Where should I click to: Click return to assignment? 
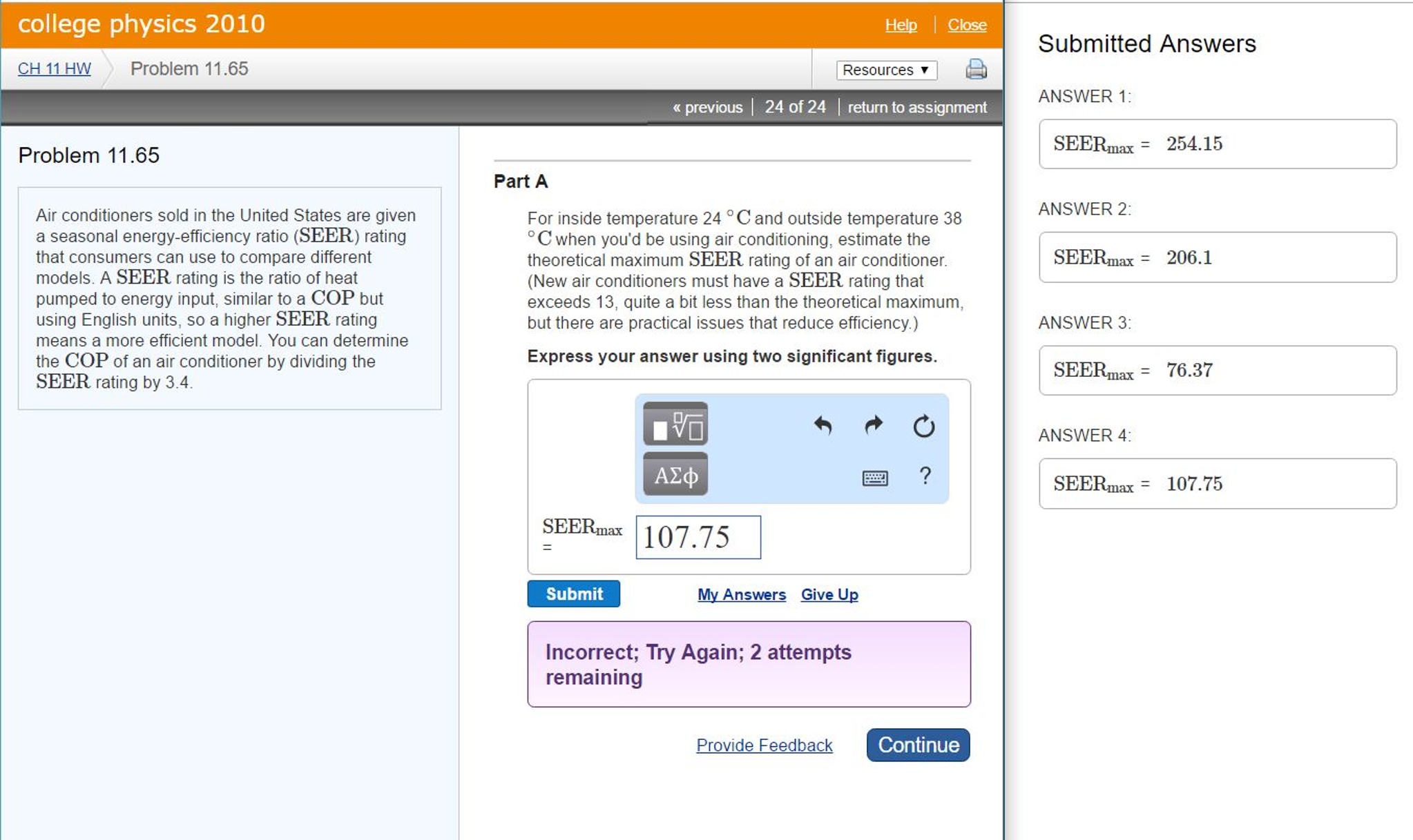(916, 108)
